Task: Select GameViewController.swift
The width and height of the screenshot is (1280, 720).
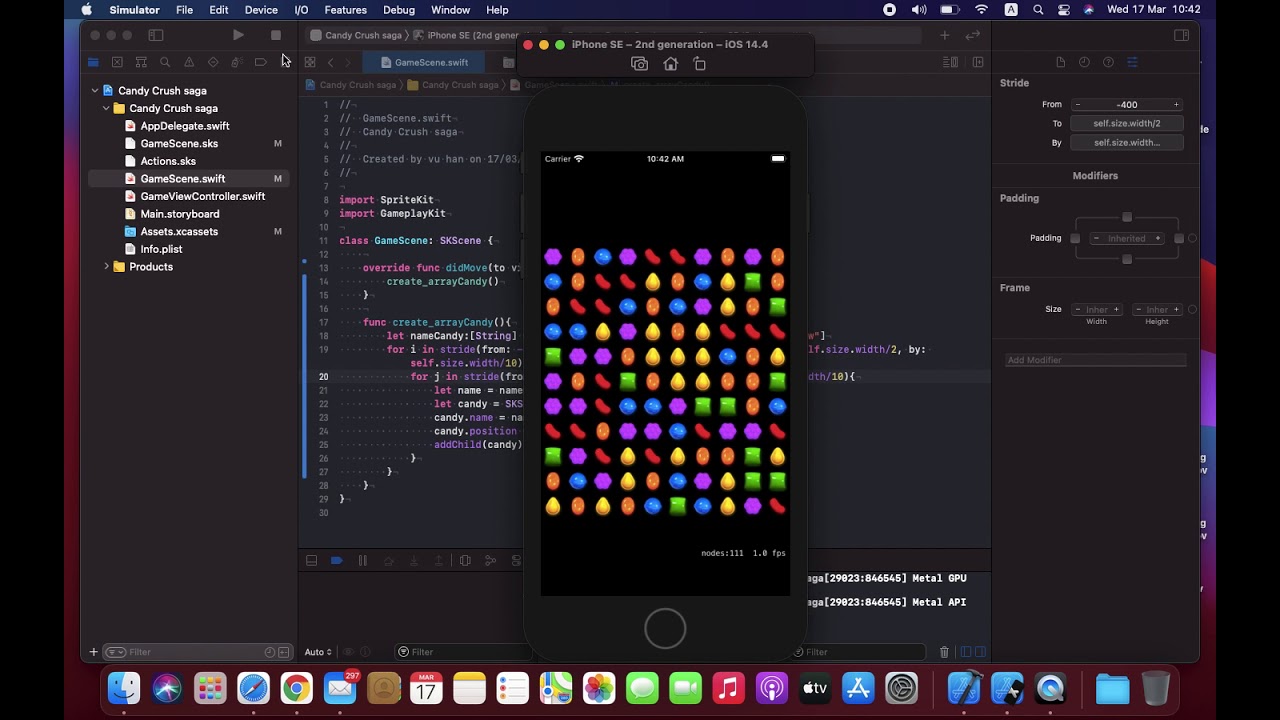Action: click(x=203, y=196)
